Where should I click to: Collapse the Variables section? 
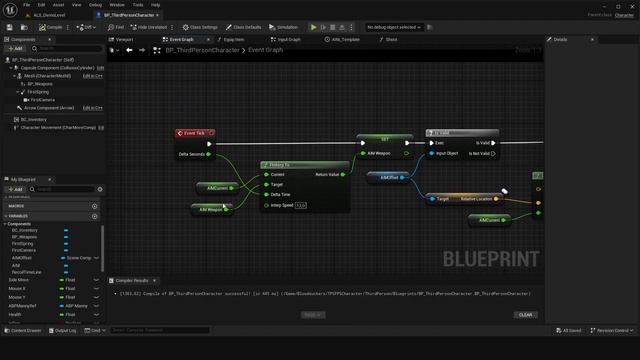[6, 216]
